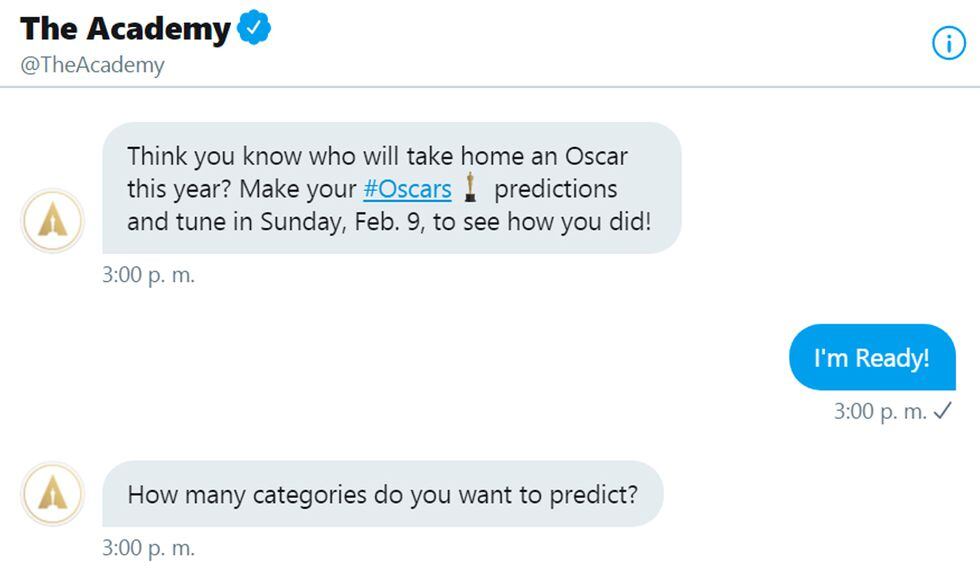This screenshot has height=572, width=980.
Task: Open The Academy profile name
Action: [125, 29]
